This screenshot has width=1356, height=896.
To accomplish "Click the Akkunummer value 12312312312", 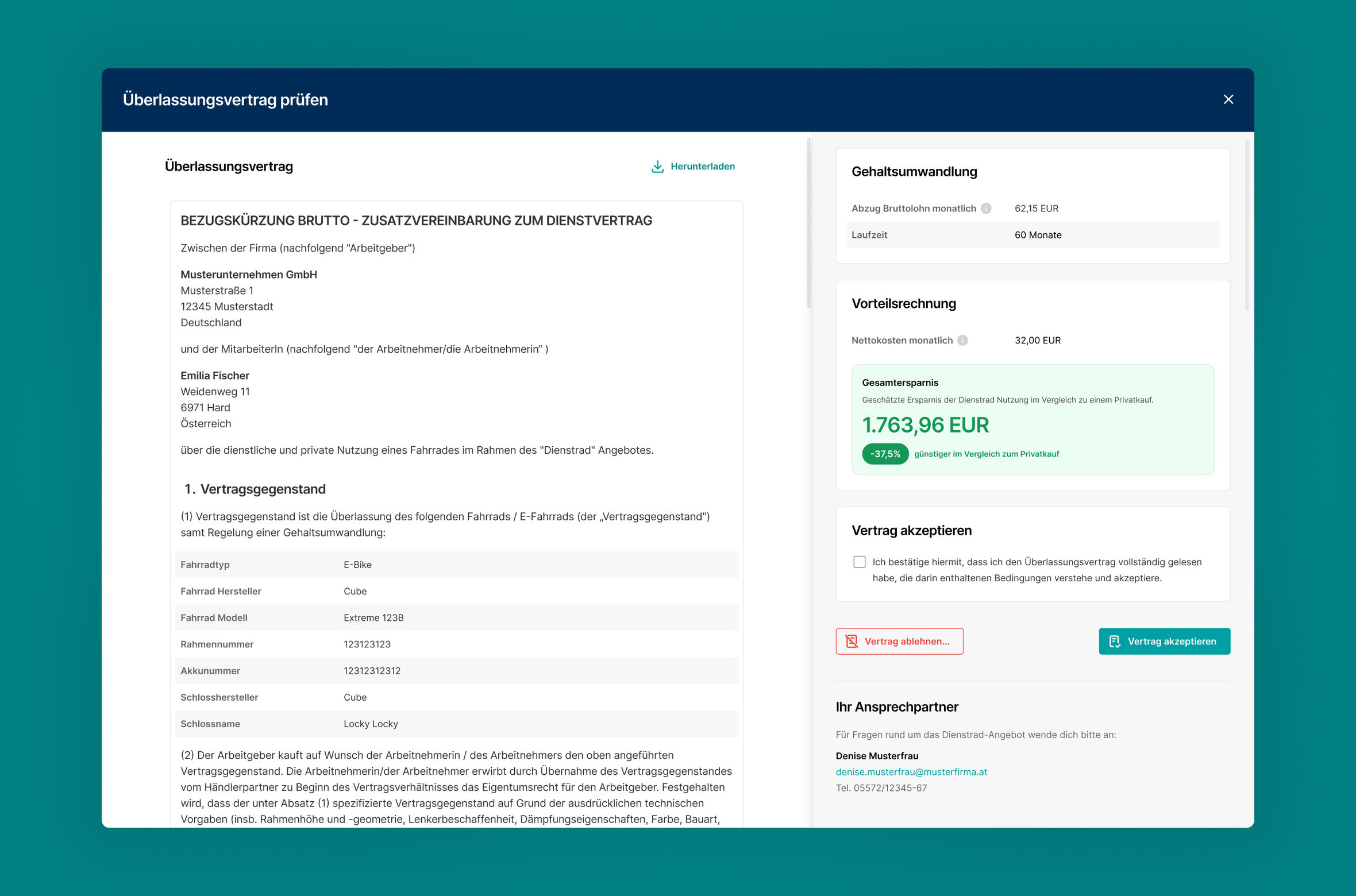I will click(x=372, y=670).
